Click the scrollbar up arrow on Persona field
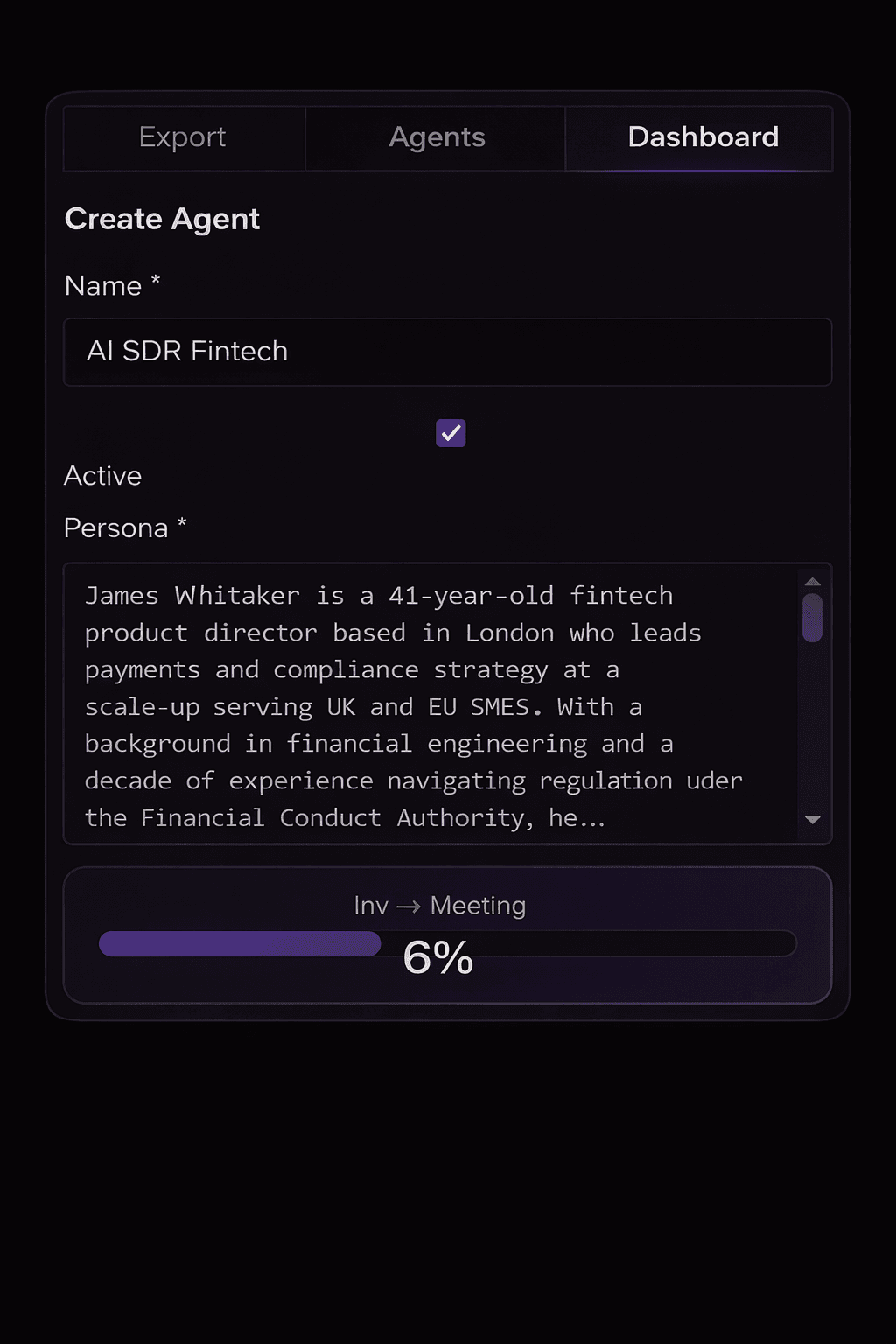896x1344 pixels. [x=811, y=580]
